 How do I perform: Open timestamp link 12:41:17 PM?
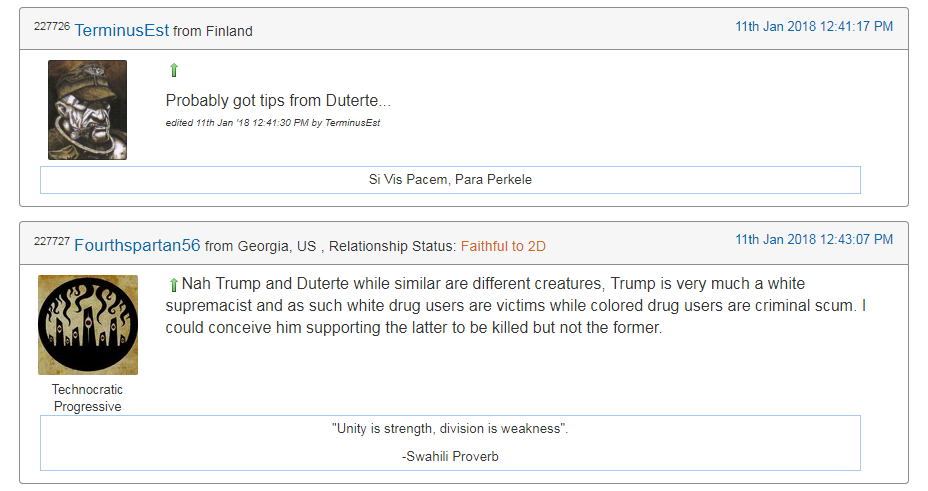coord(814,27)
